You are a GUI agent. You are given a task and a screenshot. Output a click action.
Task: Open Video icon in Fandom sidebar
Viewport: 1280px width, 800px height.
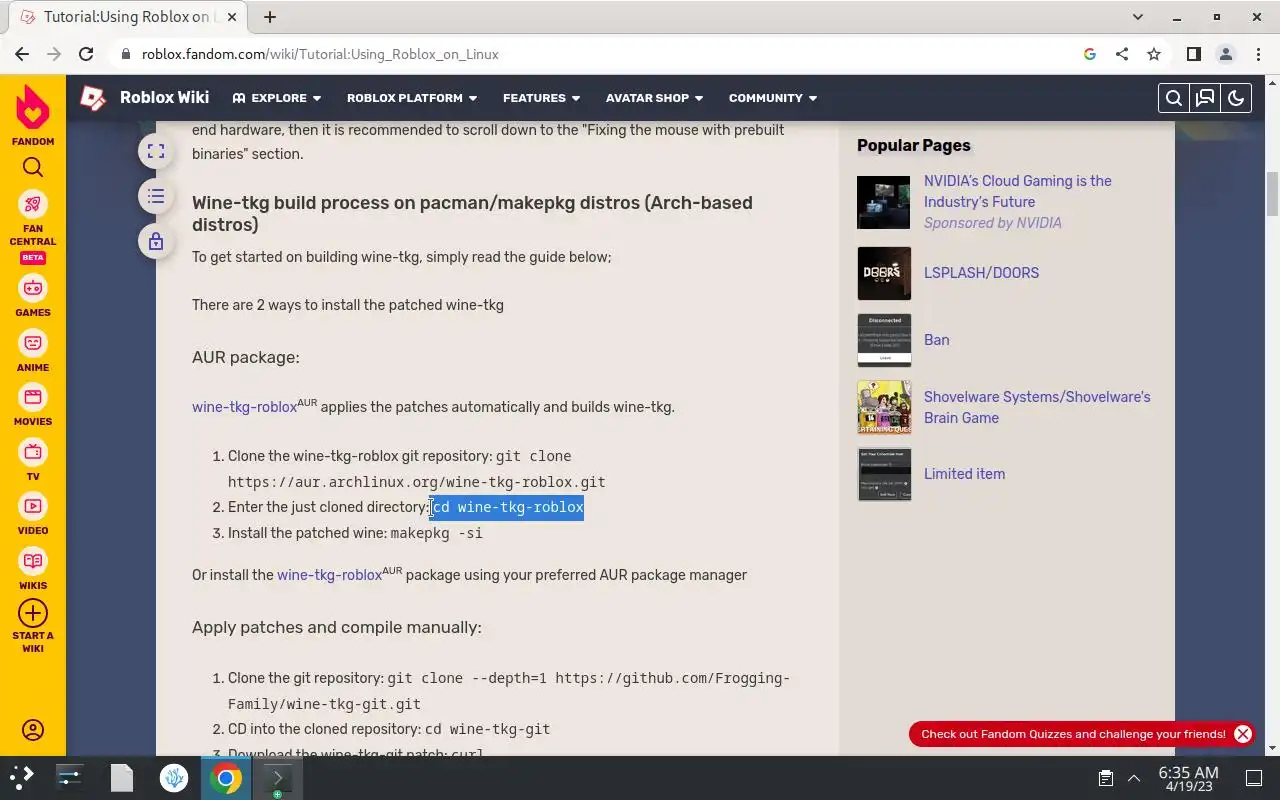pyautogui.click(x=33, y=506)
